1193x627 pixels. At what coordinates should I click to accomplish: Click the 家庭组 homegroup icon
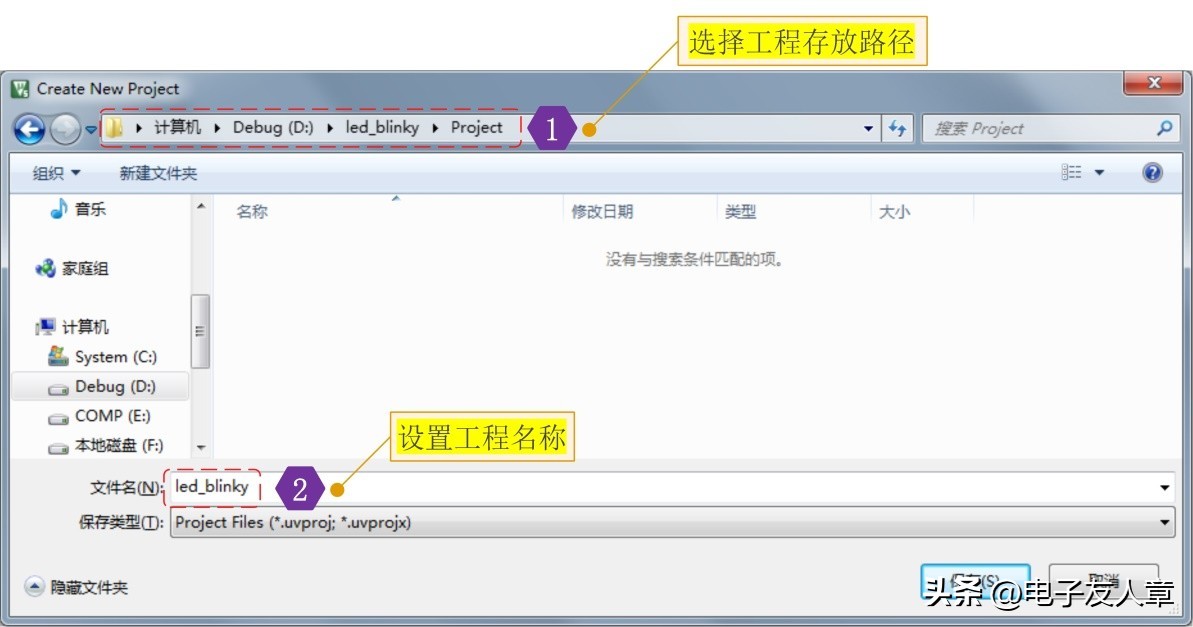46,268
